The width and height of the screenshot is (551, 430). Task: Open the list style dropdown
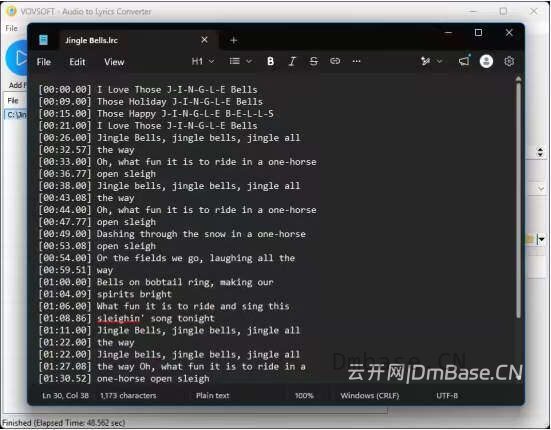pyautogui.click(x=241, y=61)
